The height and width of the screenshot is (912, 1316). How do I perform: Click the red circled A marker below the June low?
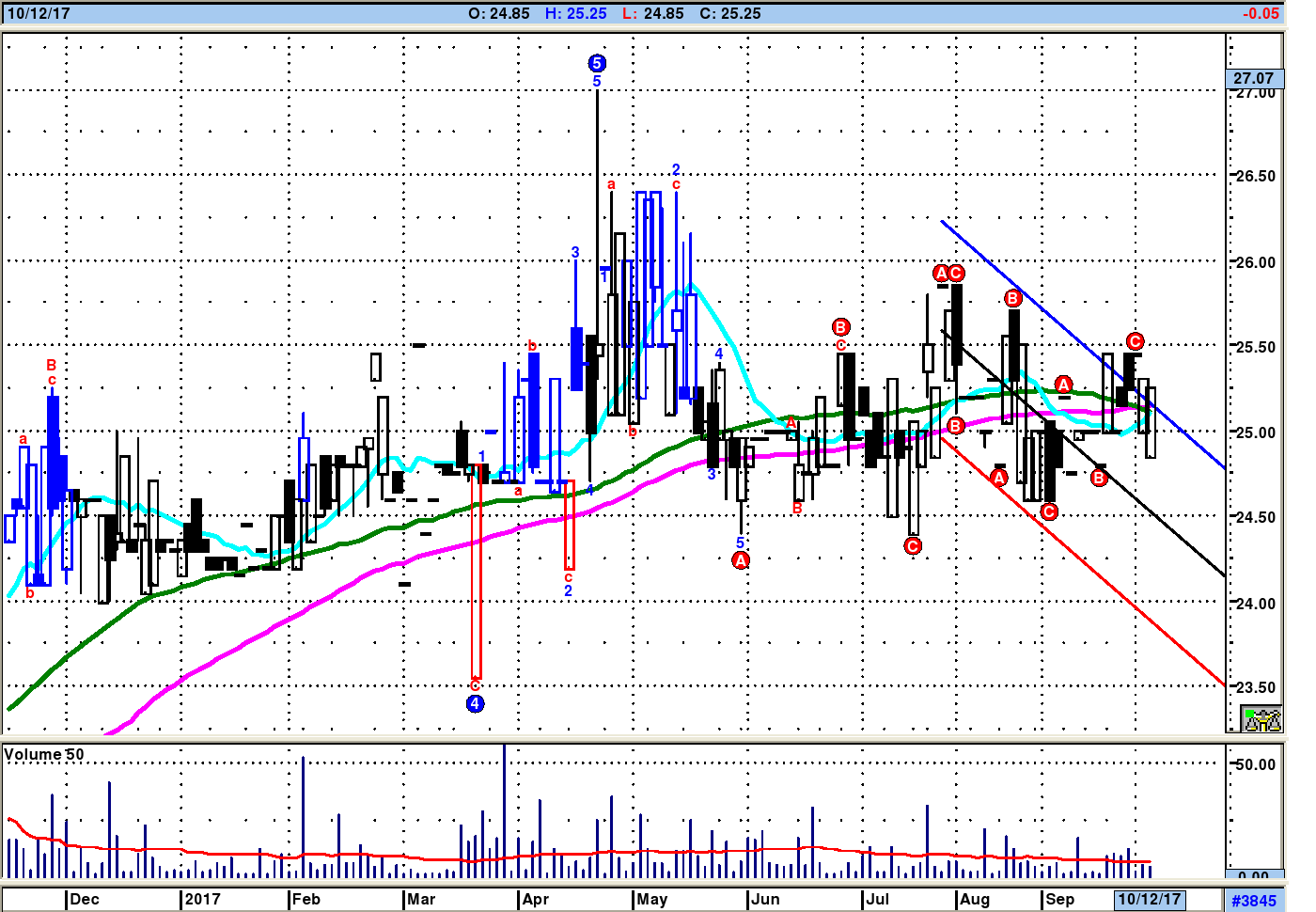click(741, 560)
